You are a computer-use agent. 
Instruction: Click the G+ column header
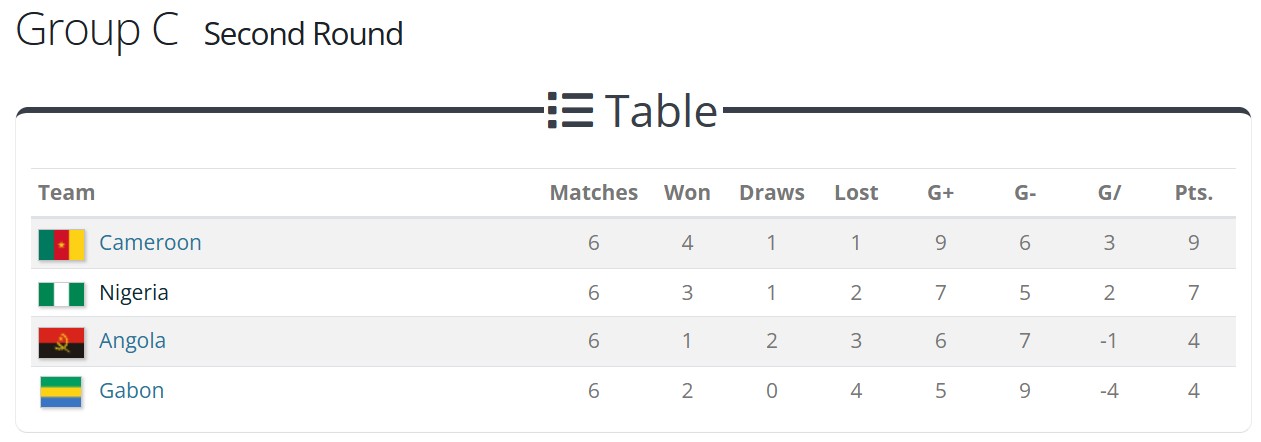(x=940, y=193)
